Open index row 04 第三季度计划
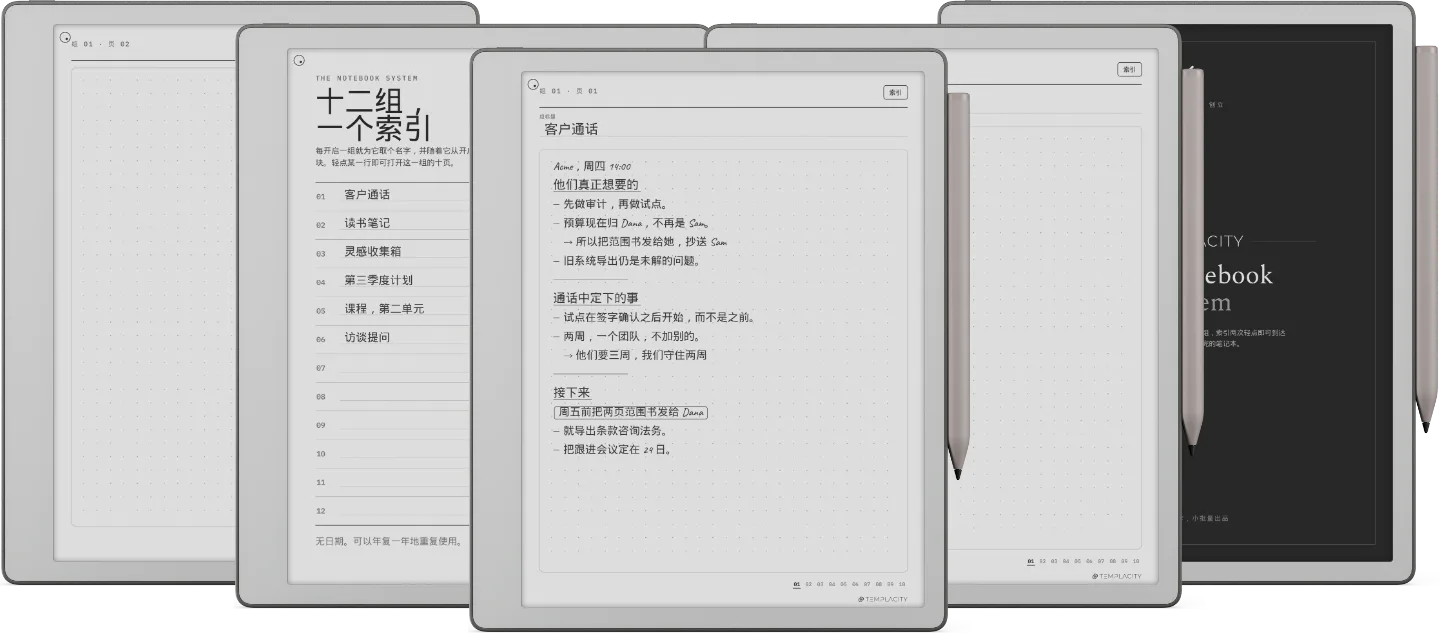Screen dimensions: 1440x633 391,281
